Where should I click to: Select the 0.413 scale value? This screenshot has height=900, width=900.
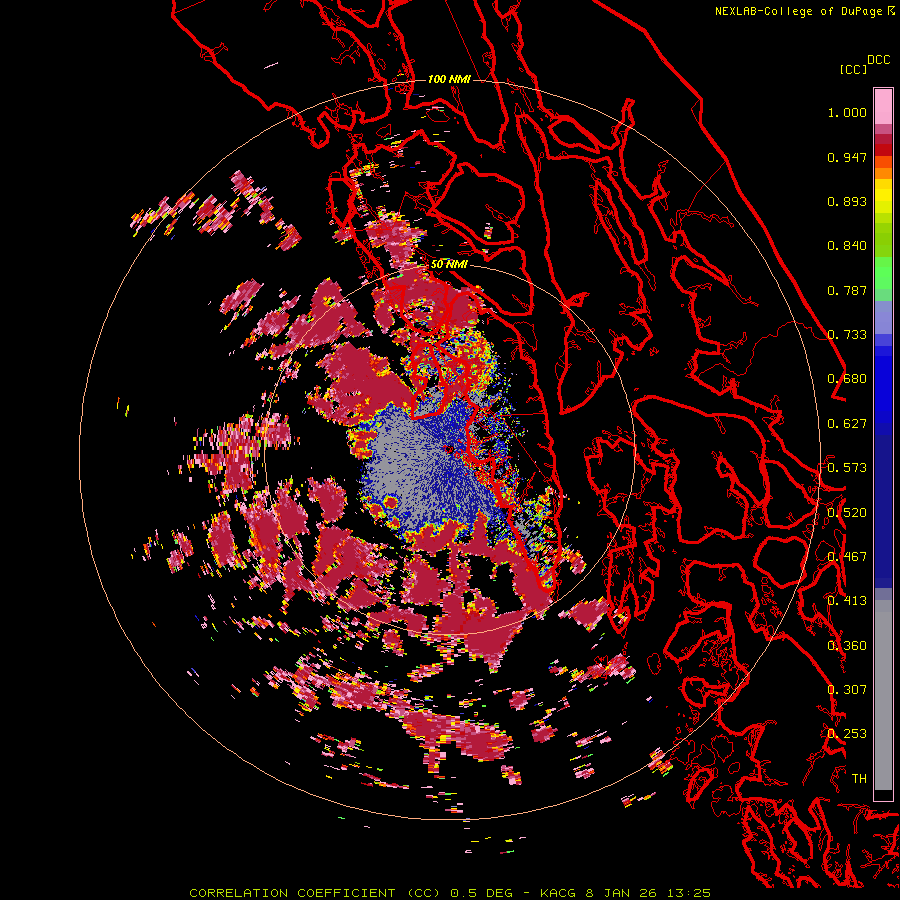(847, 601)
